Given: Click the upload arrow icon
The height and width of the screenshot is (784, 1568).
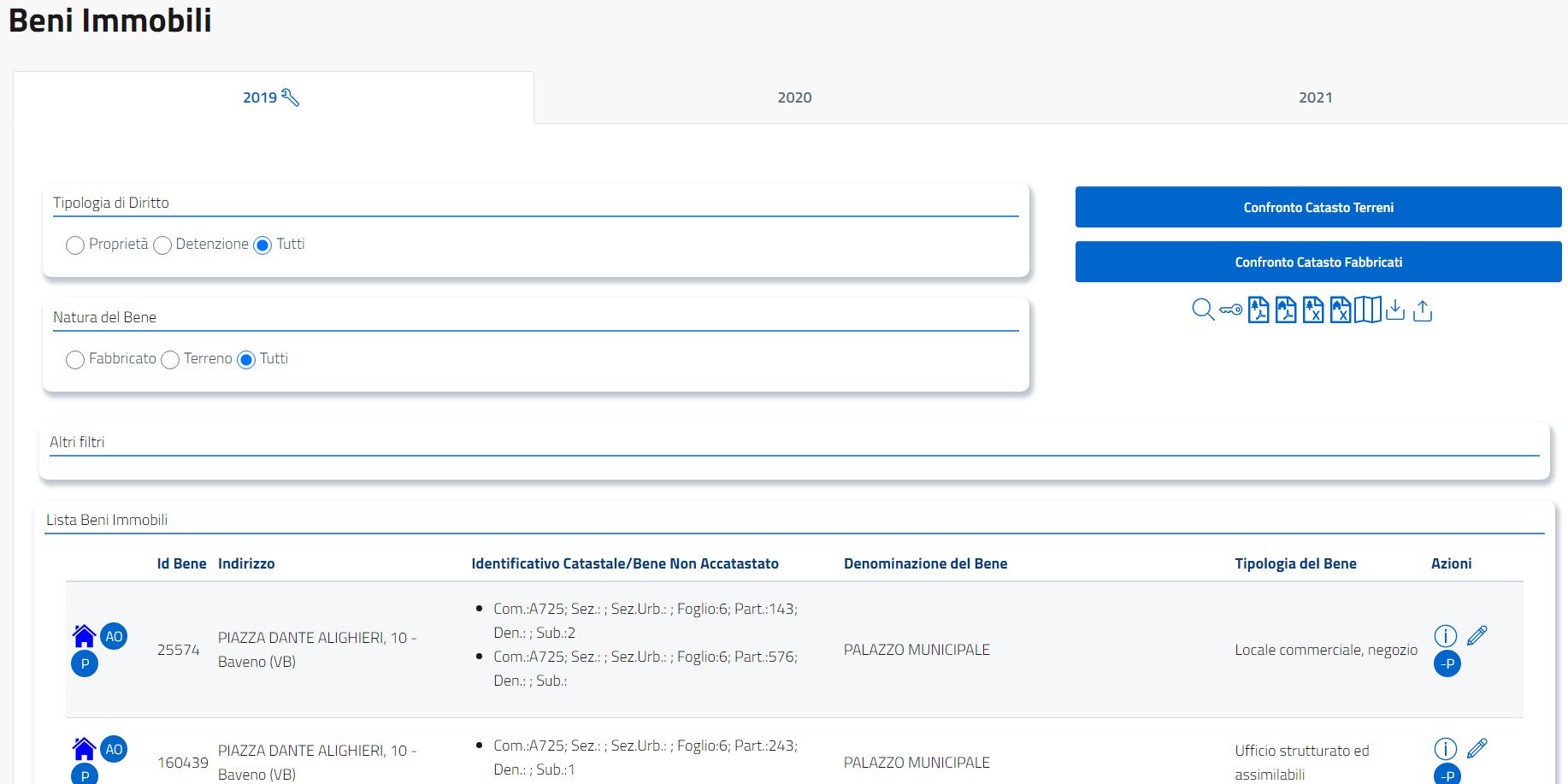Looking at the screenshot, I should click(1423, 309).
